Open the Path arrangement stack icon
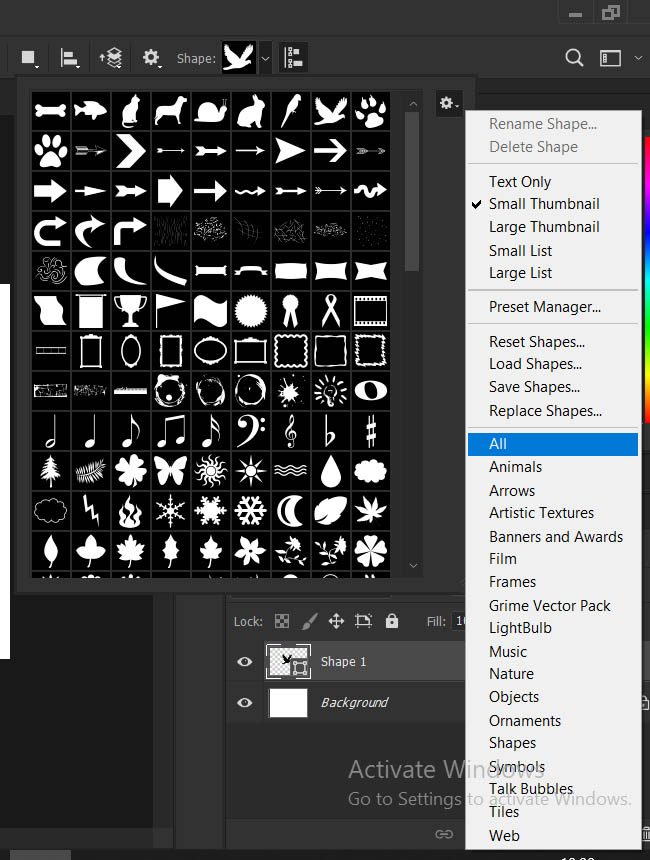This screenshot has width=650, height=860. 111,58
